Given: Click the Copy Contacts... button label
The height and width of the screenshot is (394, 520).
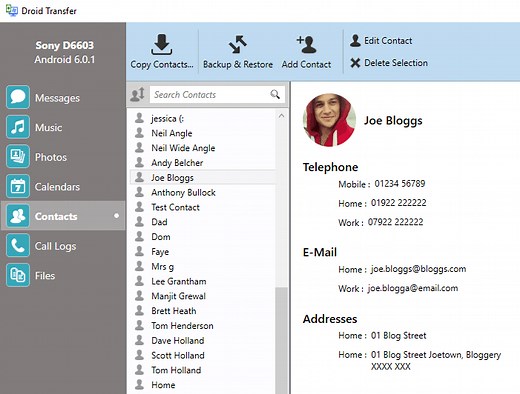Looking at the screenshot, I should [x=162, y=64].
